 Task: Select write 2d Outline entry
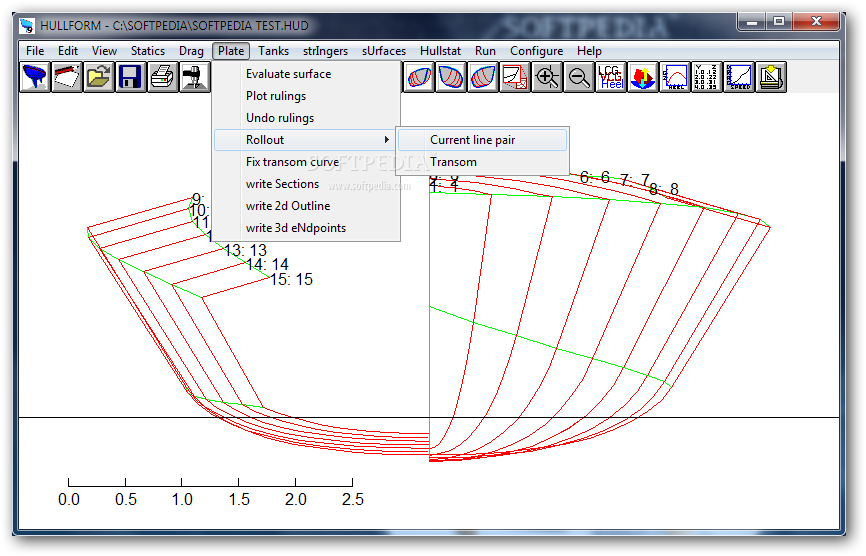[x=307, y=206]
